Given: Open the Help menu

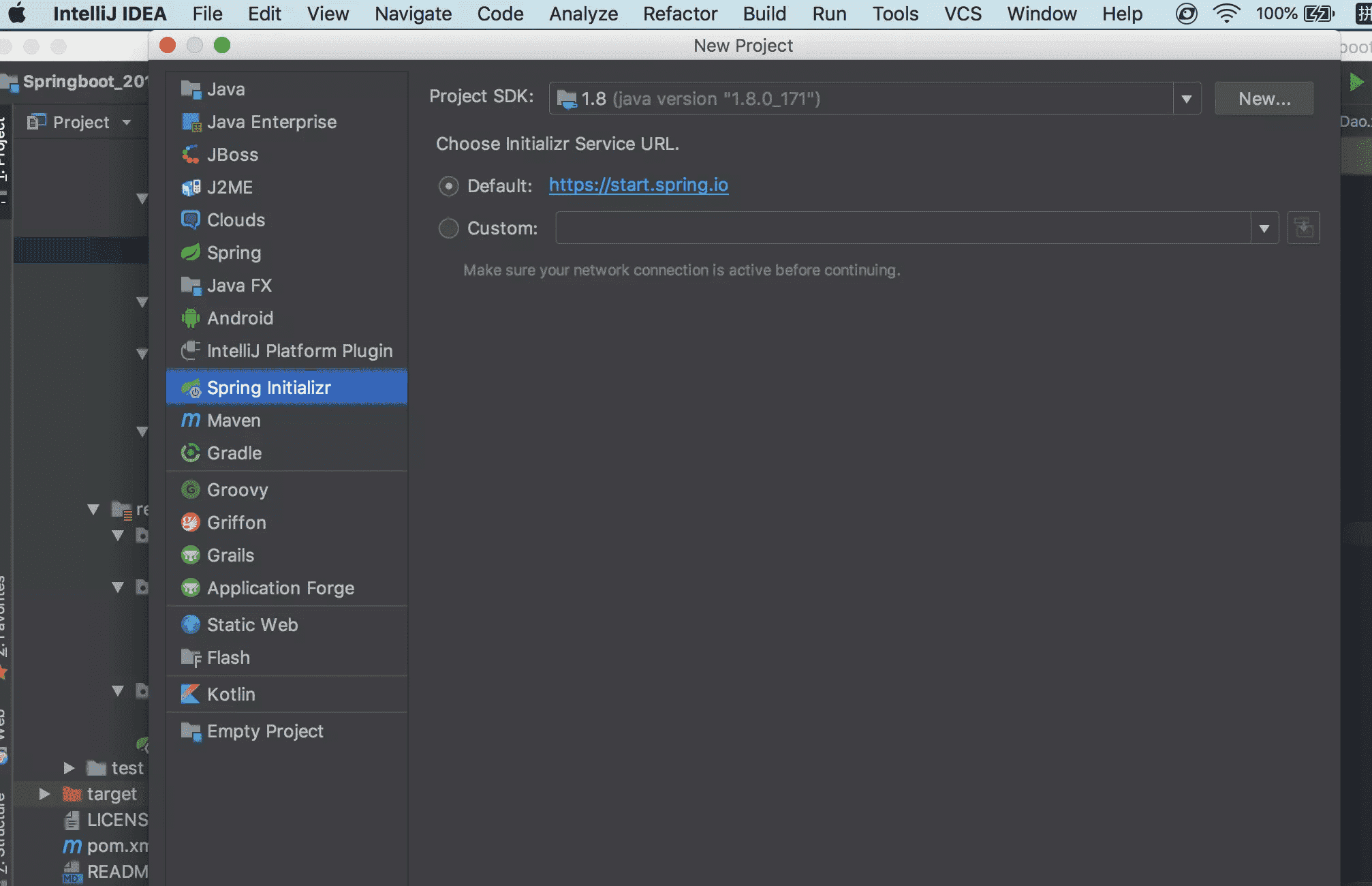Looking at the screenshot, I should tap(1122, 14).
